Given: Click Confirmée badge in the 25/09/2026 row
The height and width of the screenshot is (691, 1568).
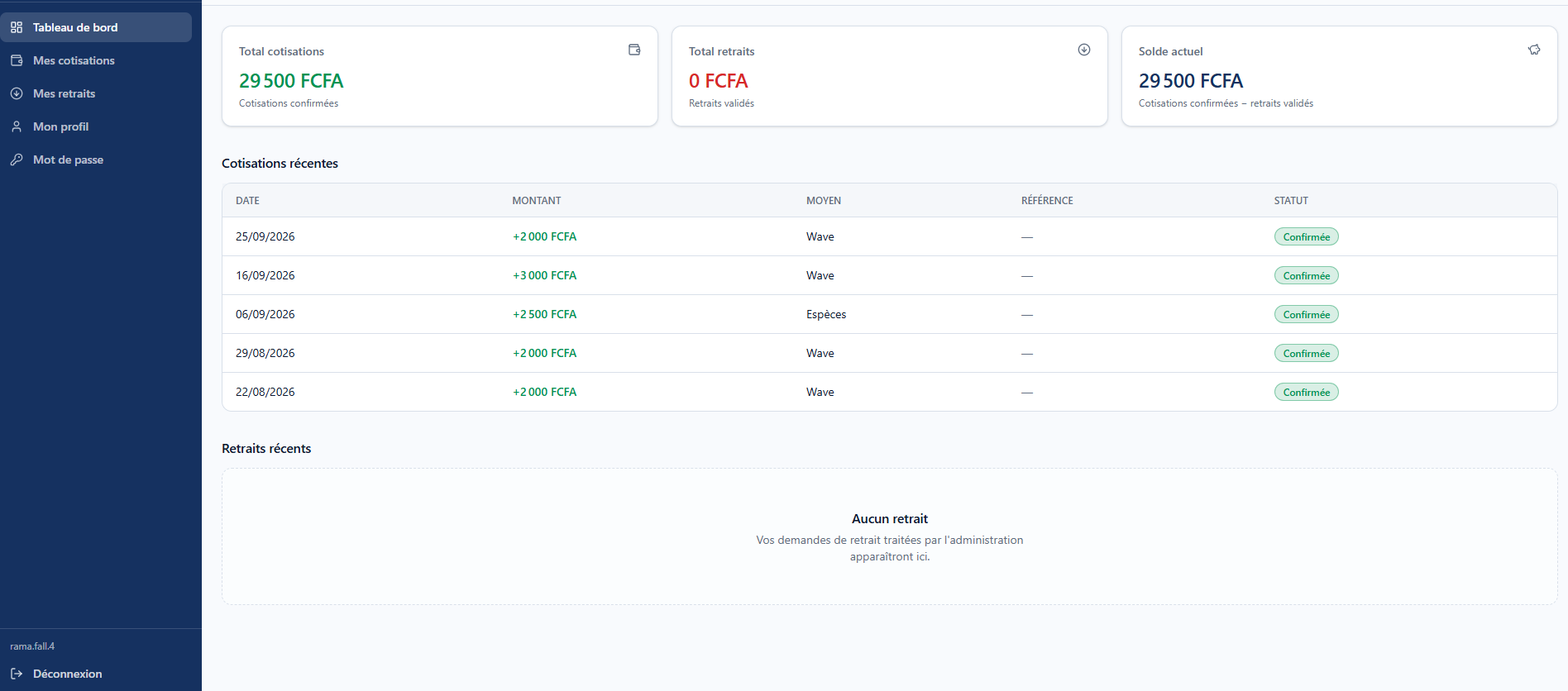Looking at the screenshot, I should click(1307, 236).
